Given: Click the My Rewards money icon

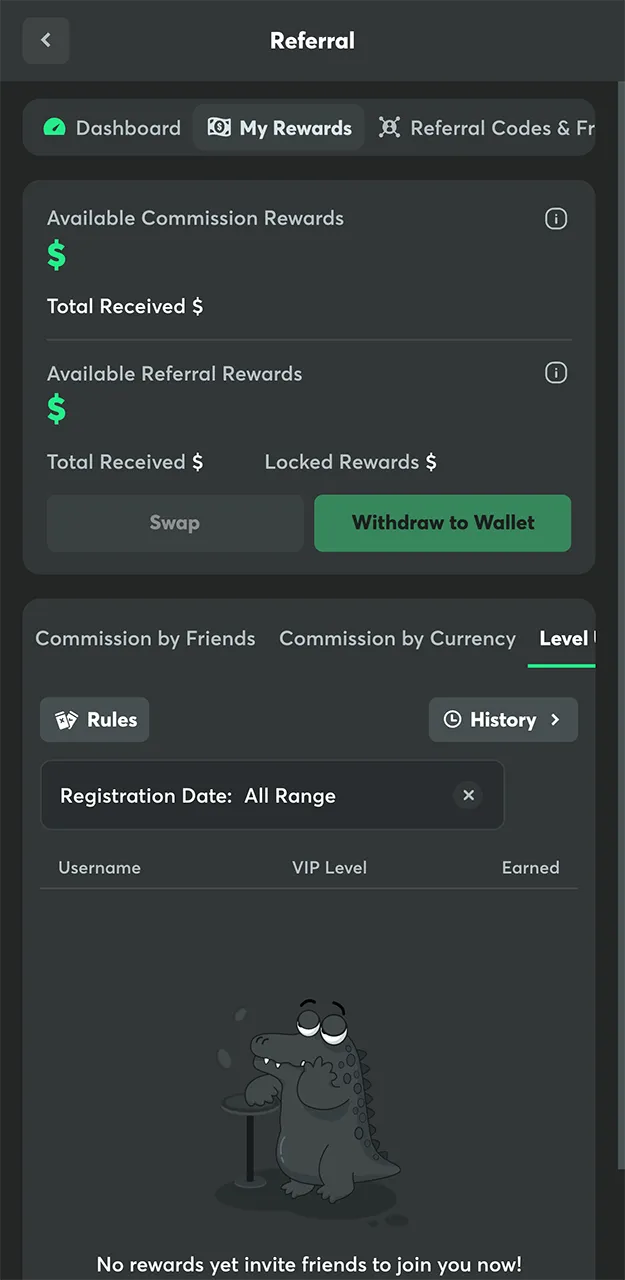Looking at the screenshot, I should click(219, 128).
